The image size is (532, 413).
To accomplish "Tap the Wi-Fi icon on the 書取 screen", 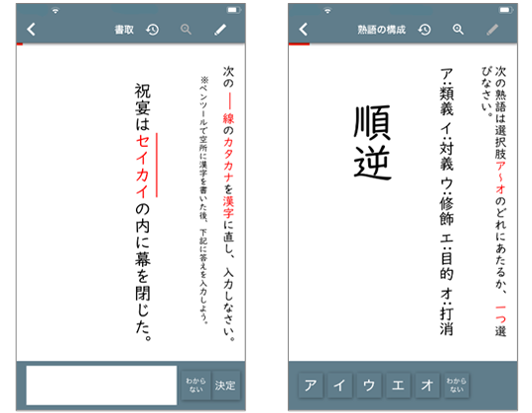I will 55,11.
